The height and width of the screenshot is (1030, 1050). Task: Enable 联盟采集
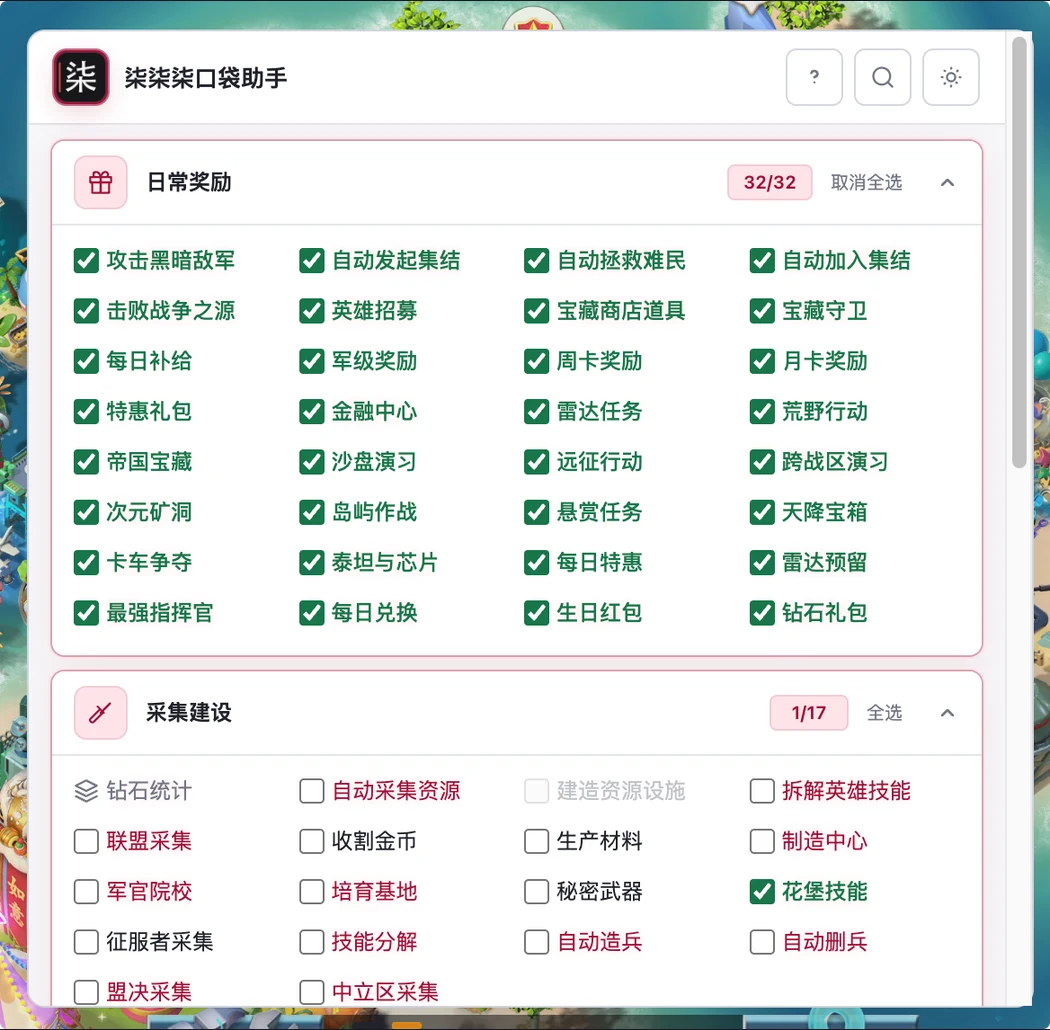coord(86,841)
